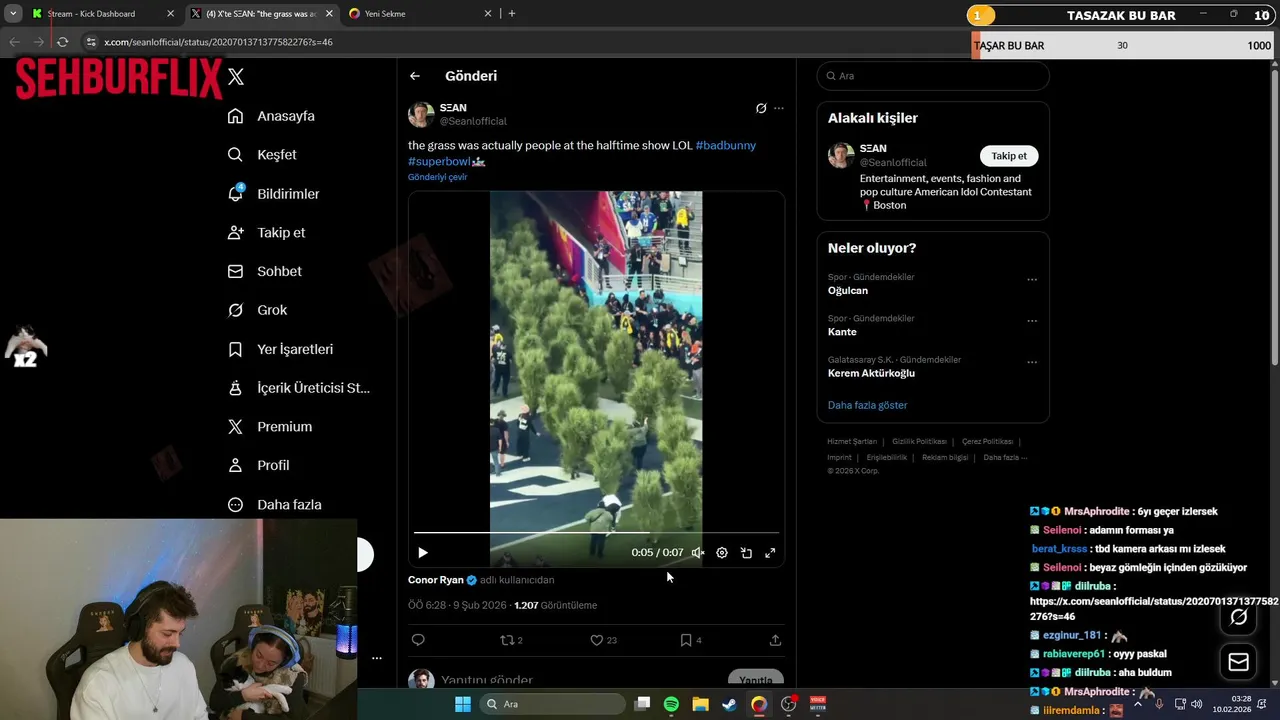Go back with the Gönderi arrow
This screenshot has width=1280, height=720.
415,76
